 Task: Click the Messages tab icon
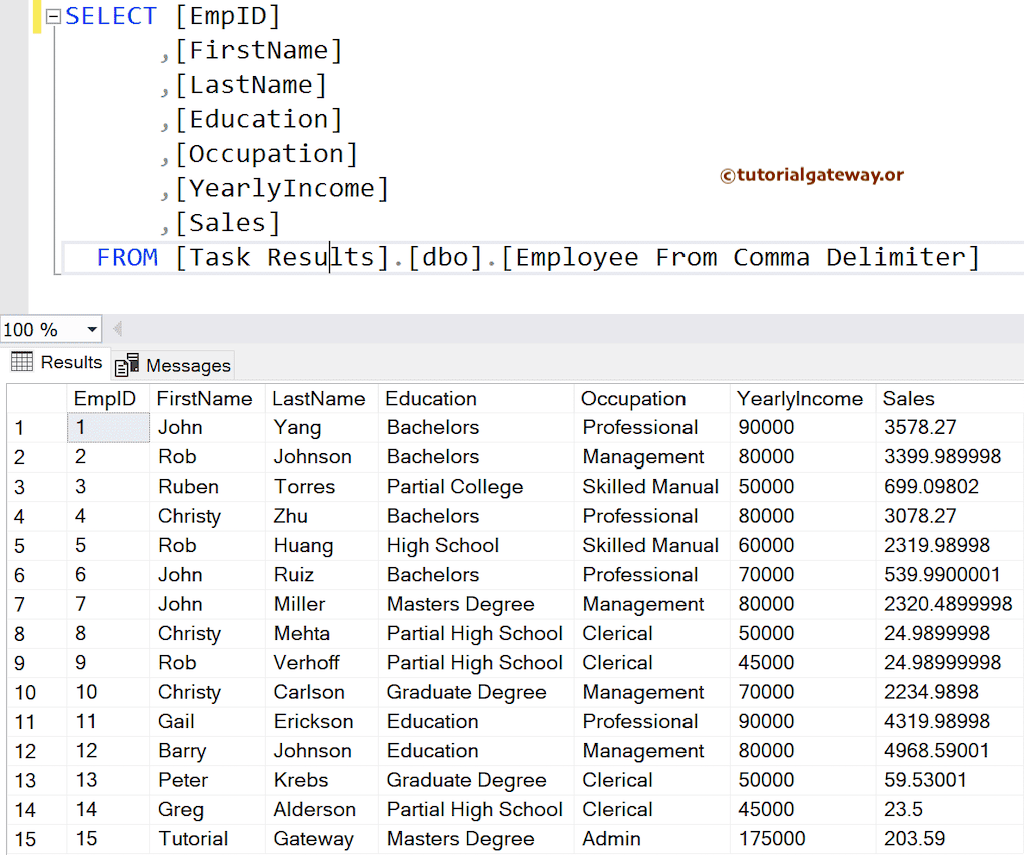click(127, 365)
